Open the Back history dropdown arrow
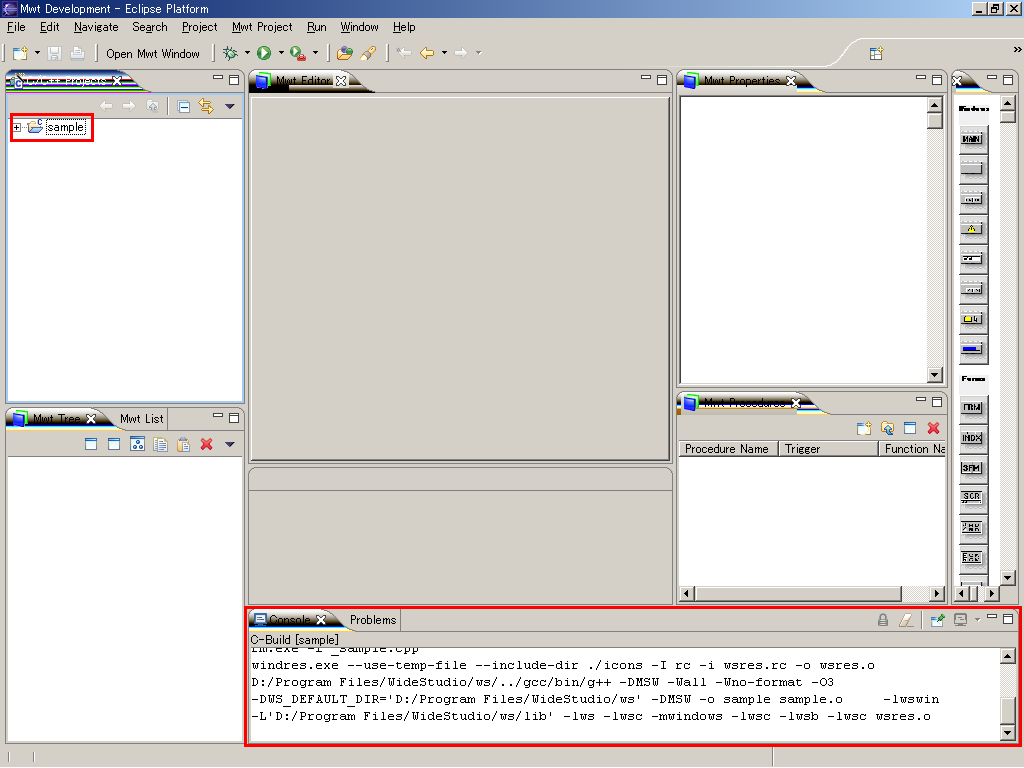This screenshot has height=768, width=1024. [445, 53]
